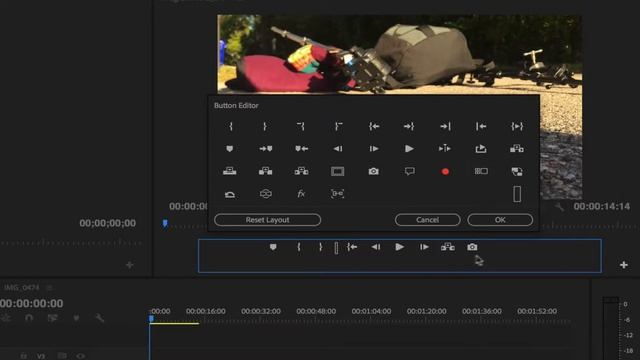
Task: Click timeline timecode 00:00:00:00 field
Action: point(32,303)
